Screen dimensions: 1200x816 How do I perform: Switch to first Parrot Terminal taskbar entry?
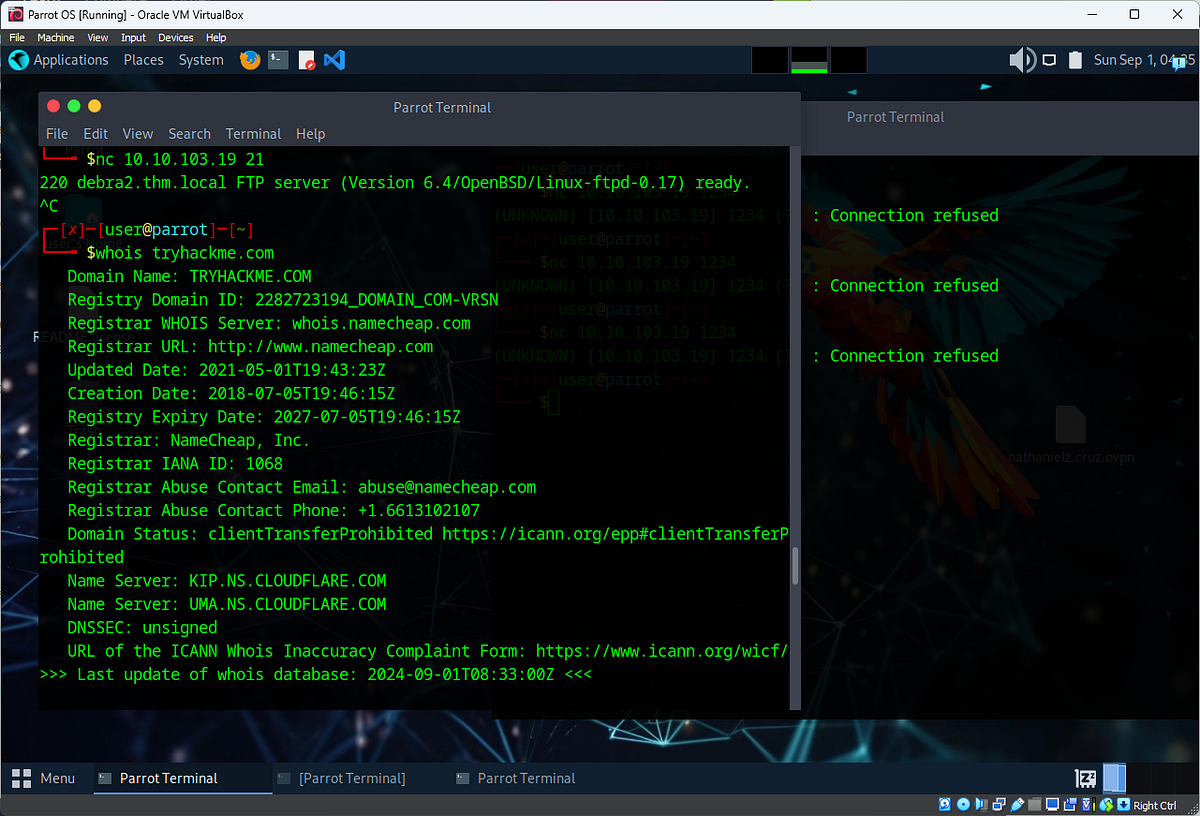pyautogui.click(x=183, y=778)
